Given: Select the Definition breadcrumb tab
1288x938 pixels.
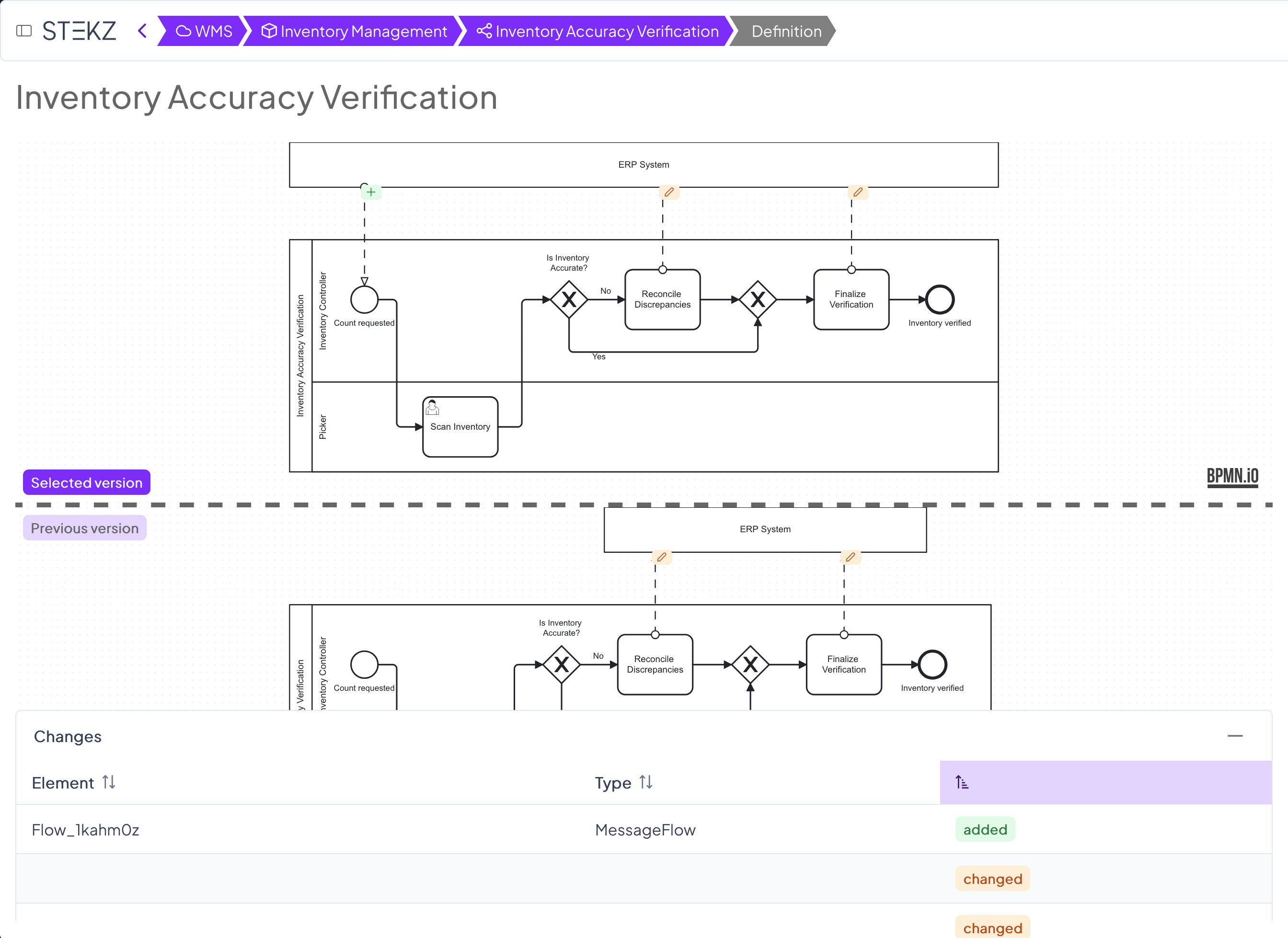Looking at the screenshot, I should (x=785, y=31).
